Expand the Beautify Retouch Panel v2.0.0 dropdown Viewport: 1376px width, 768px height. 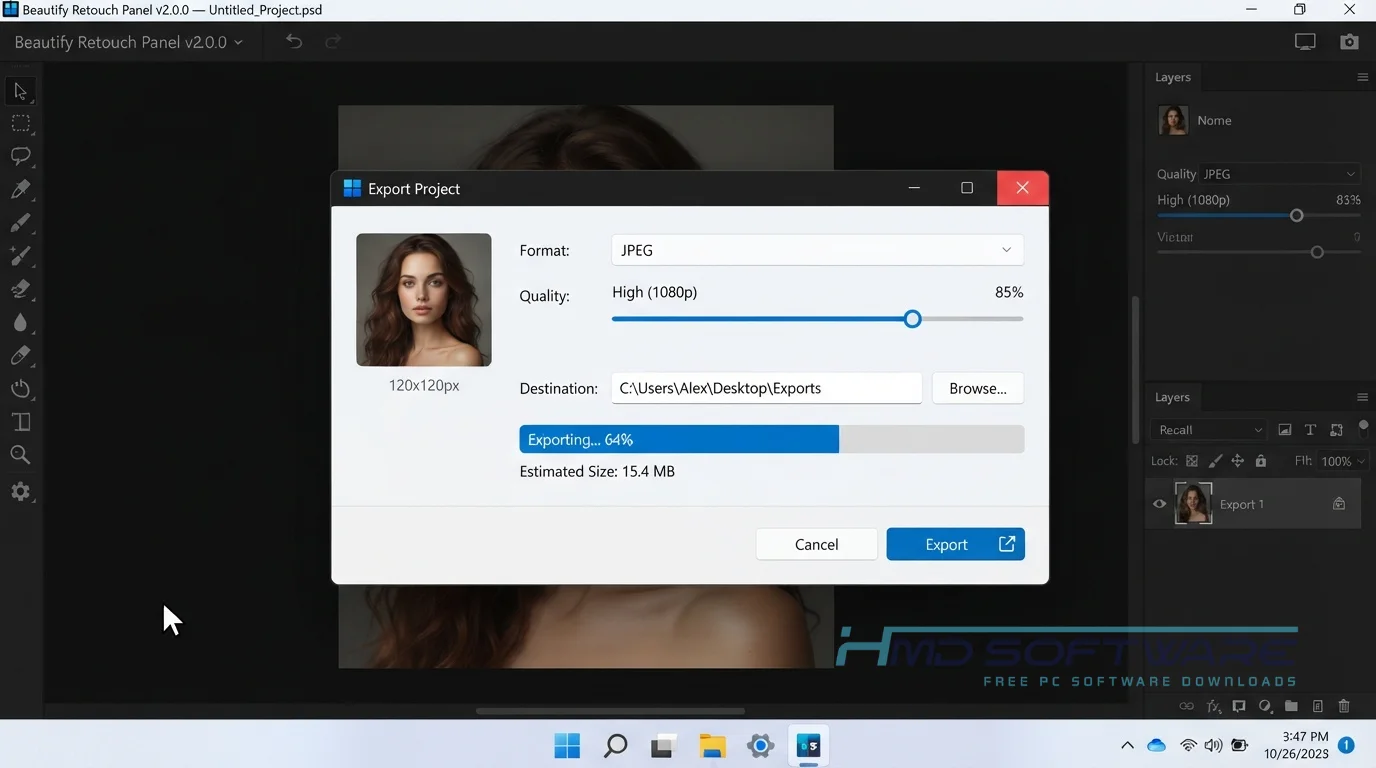tap(129, 42)
